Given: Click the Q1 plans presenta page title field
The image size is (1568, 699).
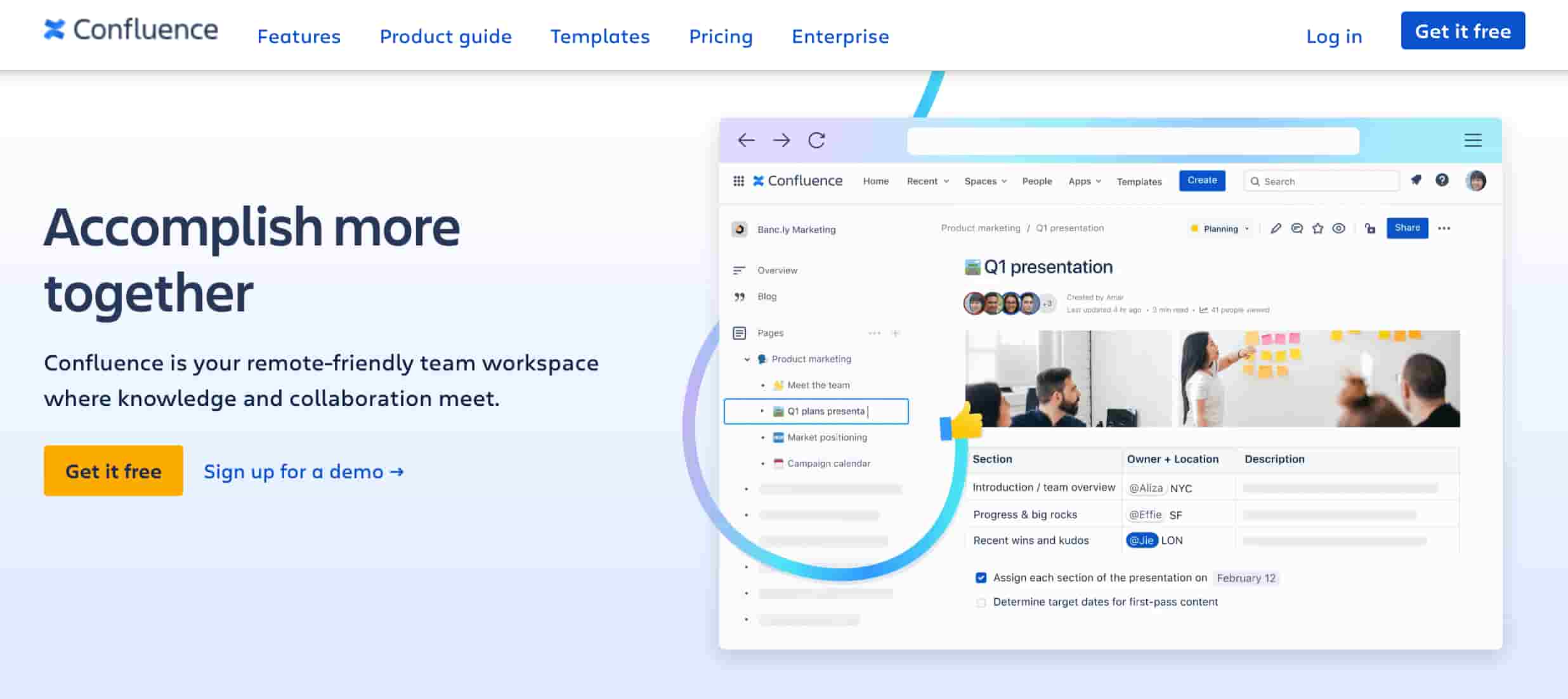Looking at the screenshot, I should [816, 411].
